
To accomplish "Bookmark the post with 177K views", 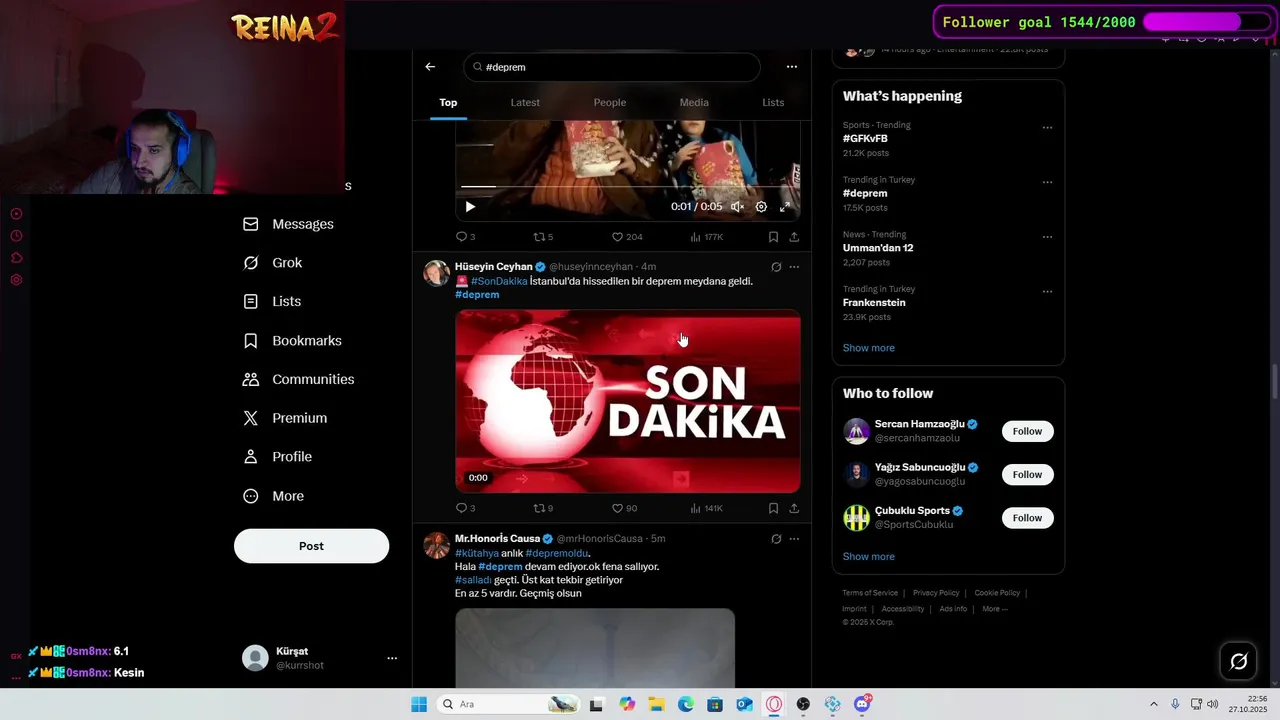I will coord(773,237).
